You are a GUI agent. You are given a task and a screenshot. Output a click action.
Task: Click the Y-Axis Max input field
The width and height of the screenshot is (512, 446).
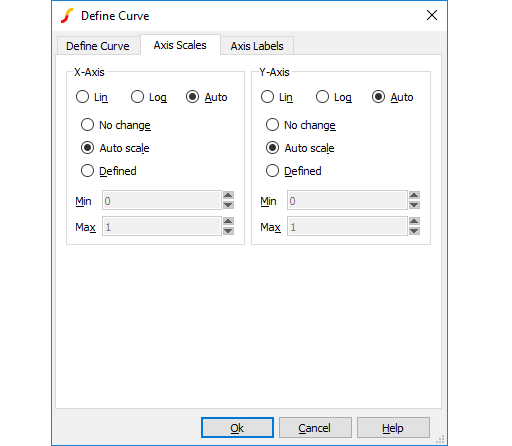coord(347,226)
